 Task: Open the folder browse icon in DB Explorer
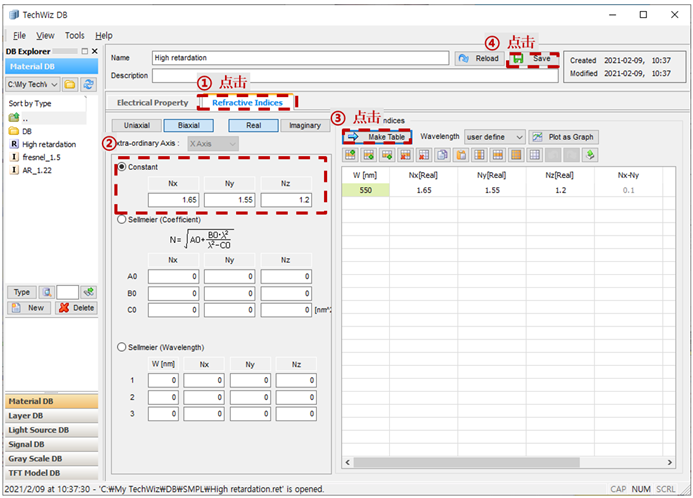point(70,84)
